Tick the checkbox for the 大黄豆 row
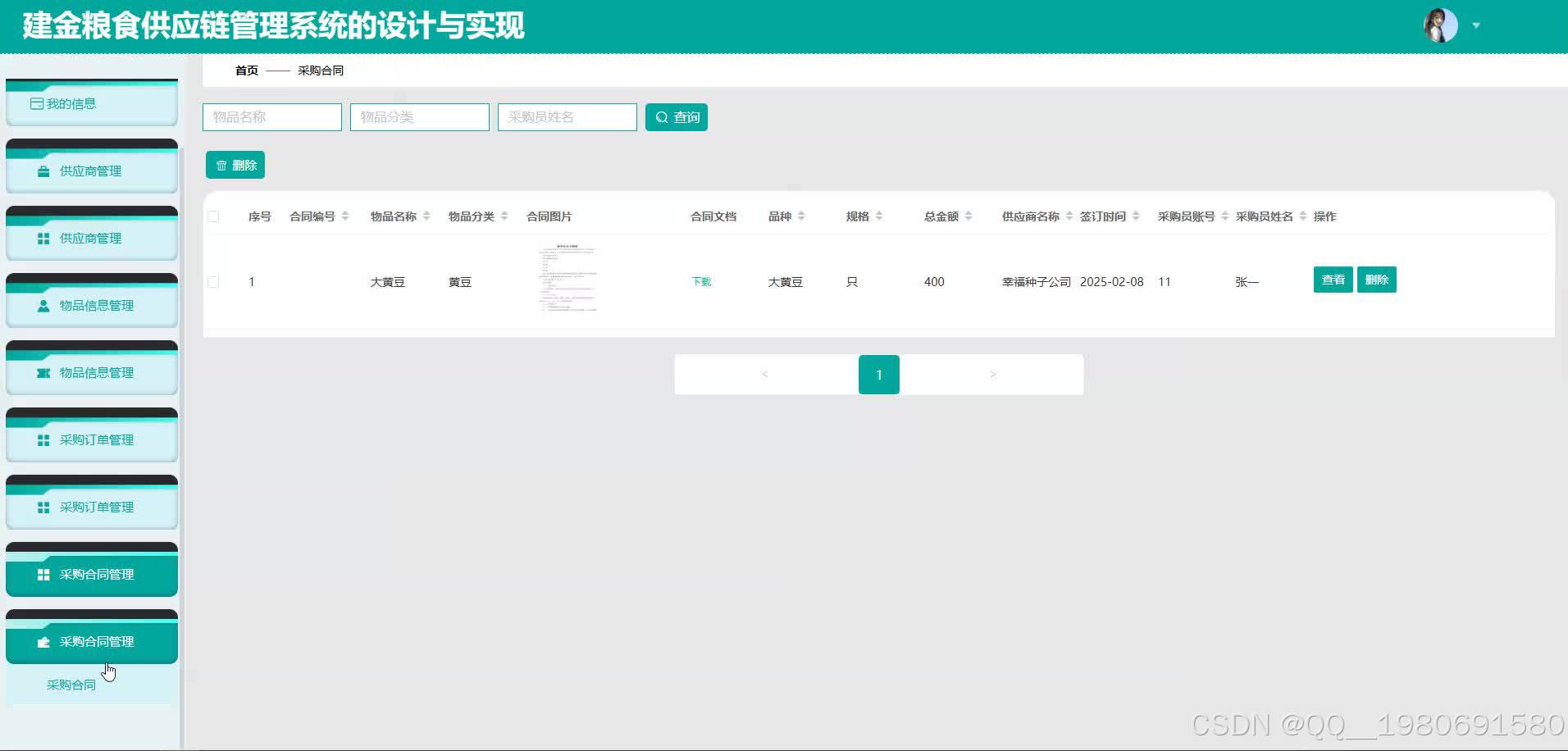Screen dimensions: 1568x751 point(213,282)
